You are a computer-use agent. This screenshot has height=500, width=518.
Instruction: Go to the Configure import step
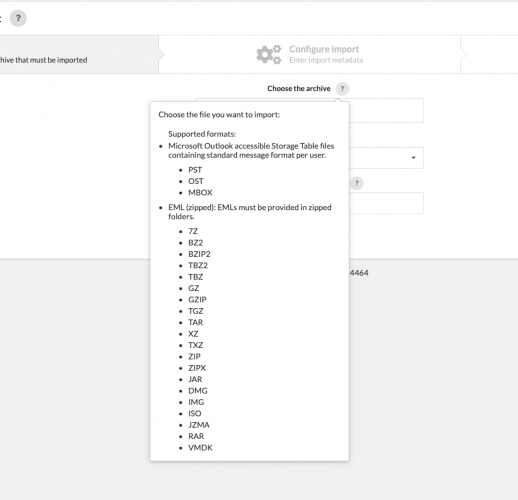pyautogui.click(x=309, y=54)
